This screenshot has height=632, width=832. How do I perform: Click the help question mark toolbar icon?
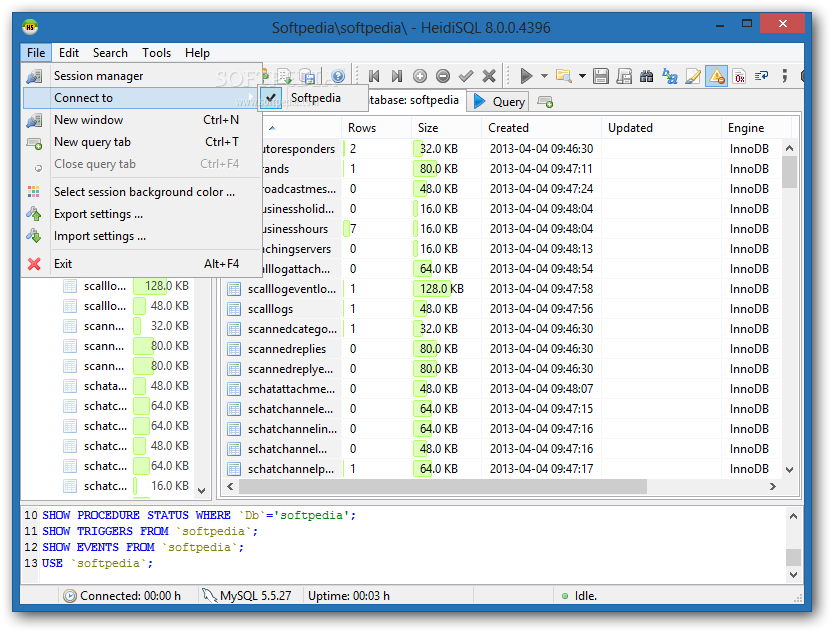tap(338, 76)
